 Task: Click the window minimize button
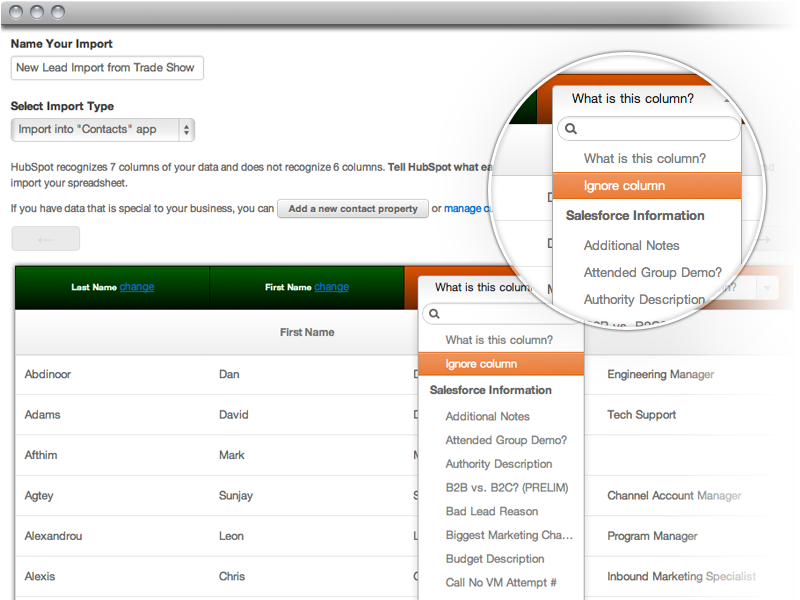tap(36, 12)
